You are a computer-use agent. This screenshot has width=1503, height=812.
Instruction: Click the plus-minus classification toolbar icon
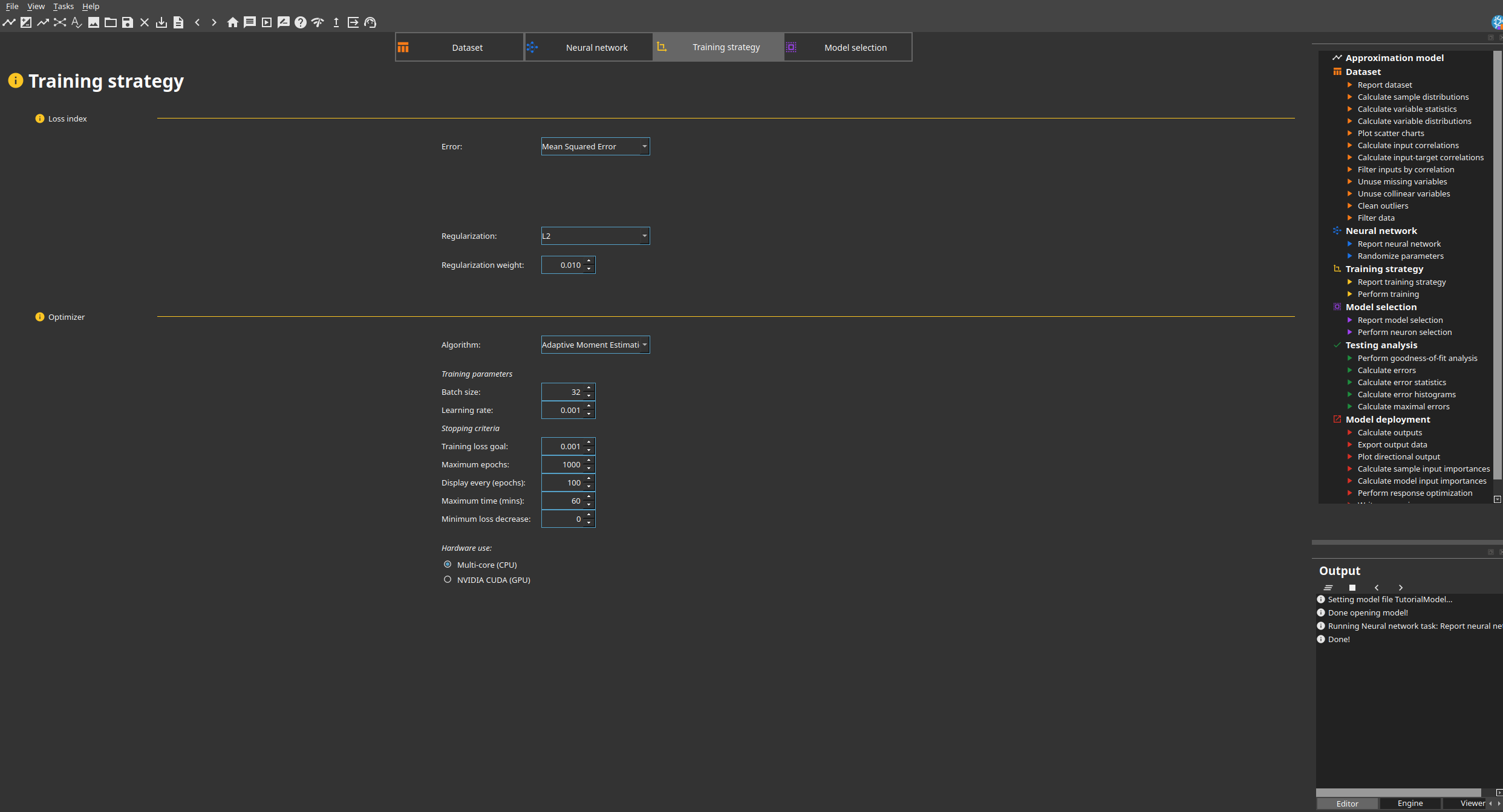click(26, 22)
